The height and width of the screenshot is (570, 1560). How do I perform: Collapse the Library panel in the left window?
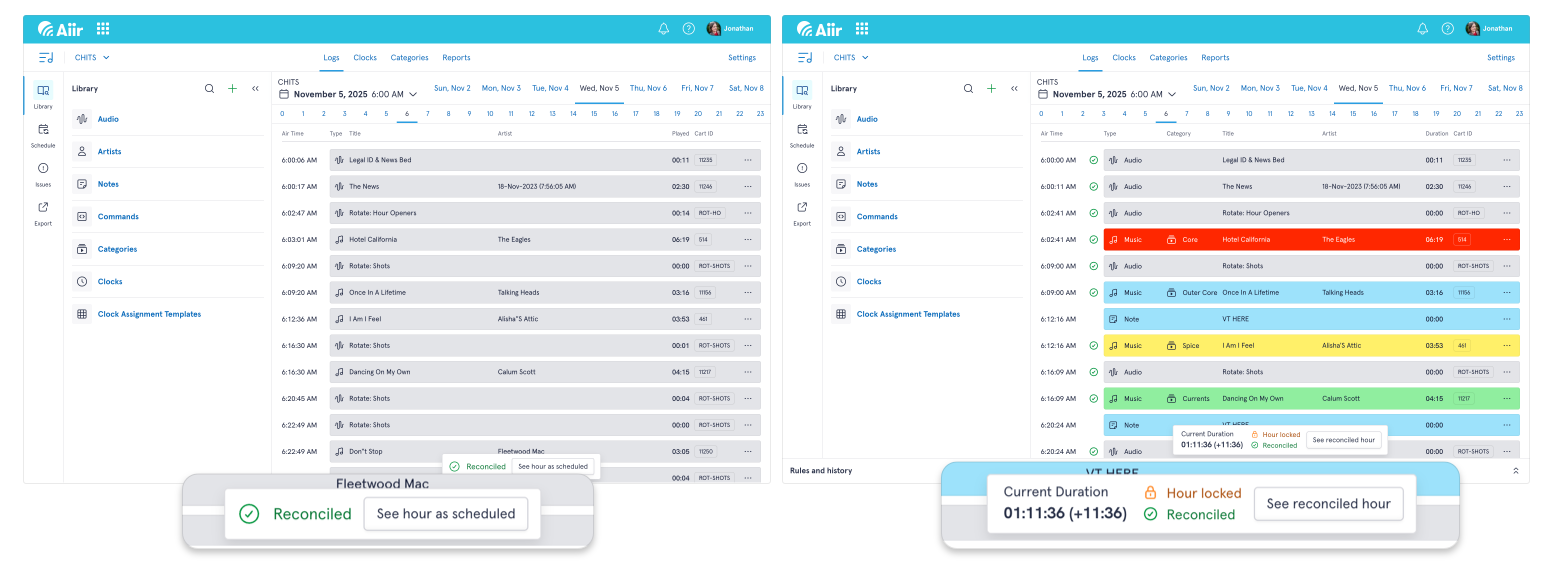pos(255,89)
